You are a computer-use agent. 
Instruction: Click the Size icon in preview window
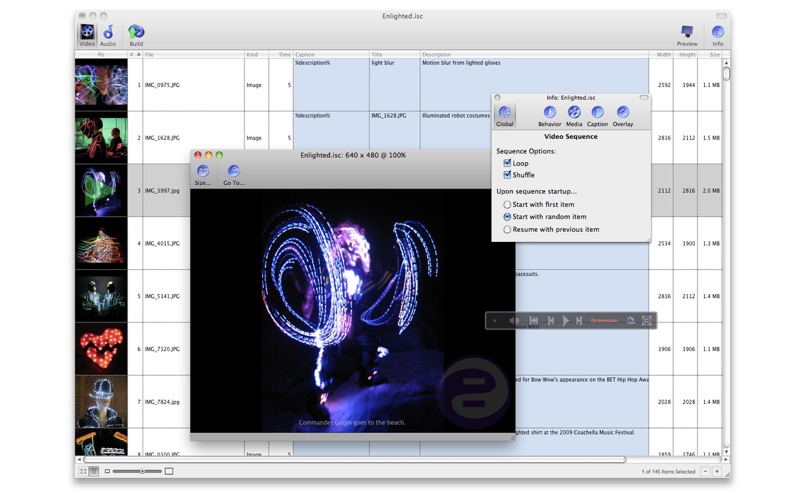(x=203, y=174)
